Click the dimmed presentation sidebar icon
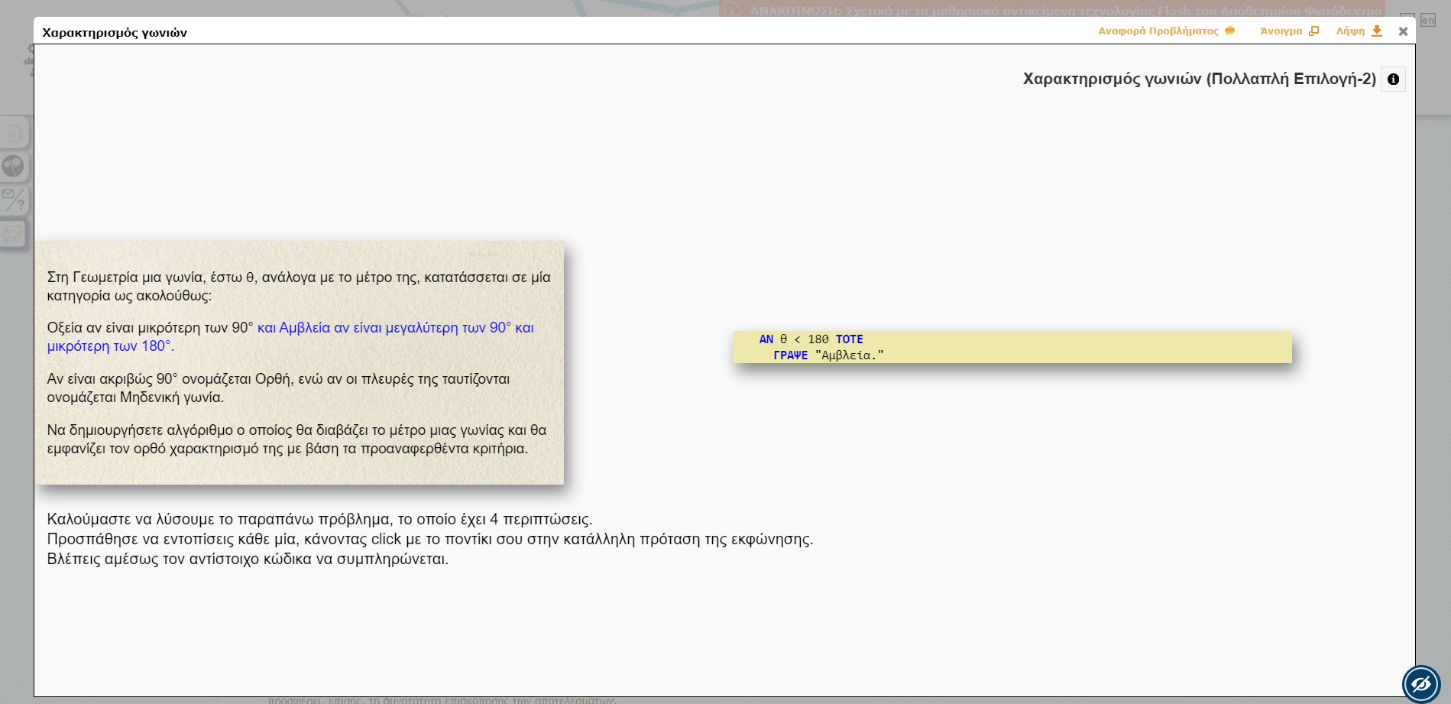The height and width of the screenshot is (704, 1451). [x=13, y=234]
